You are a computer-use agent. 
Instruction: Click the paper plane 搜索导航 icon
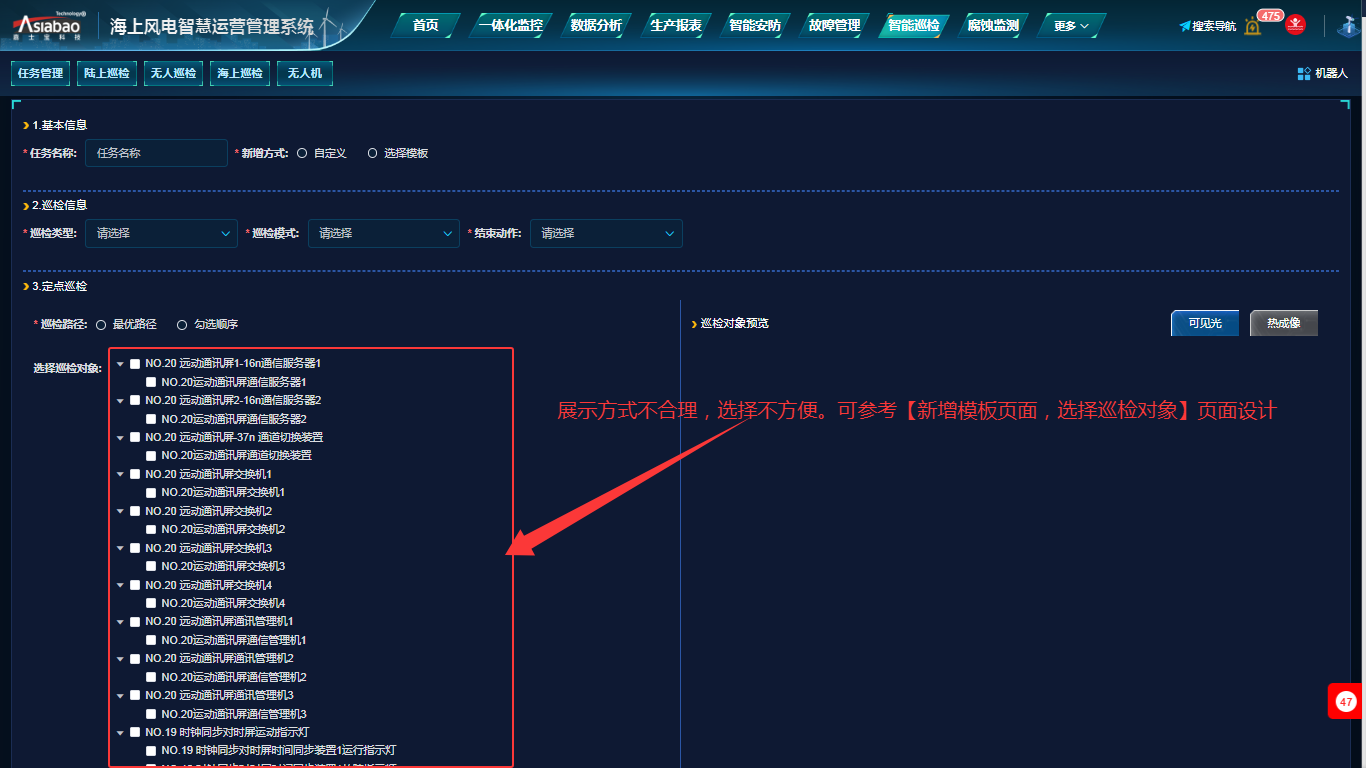click(x=1185, y=26)
